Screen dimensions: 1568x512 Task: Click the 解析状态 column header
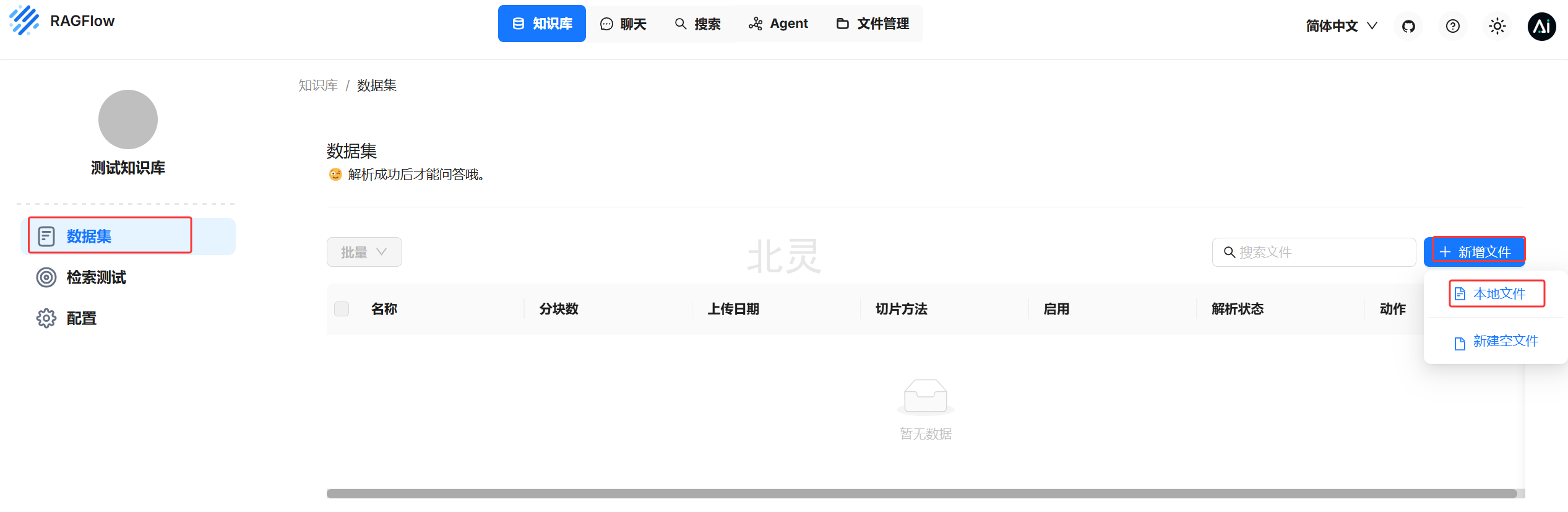(x=1238, y=309)
